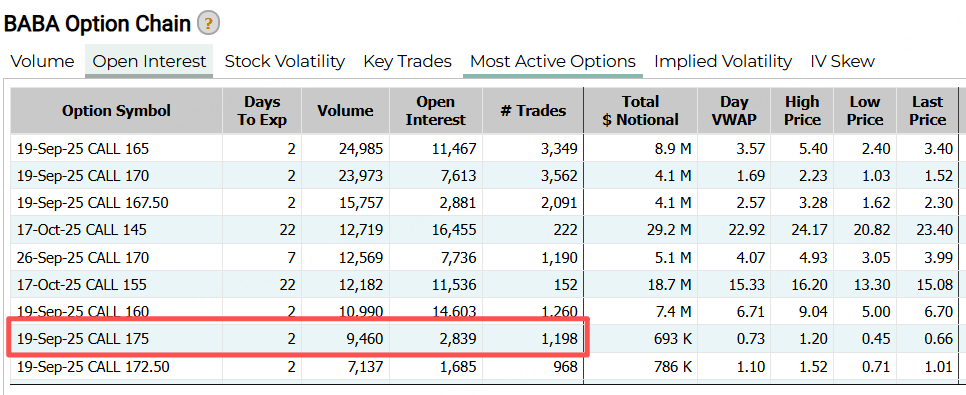Sort by Option Symbol column header

(x=116, y=111)
